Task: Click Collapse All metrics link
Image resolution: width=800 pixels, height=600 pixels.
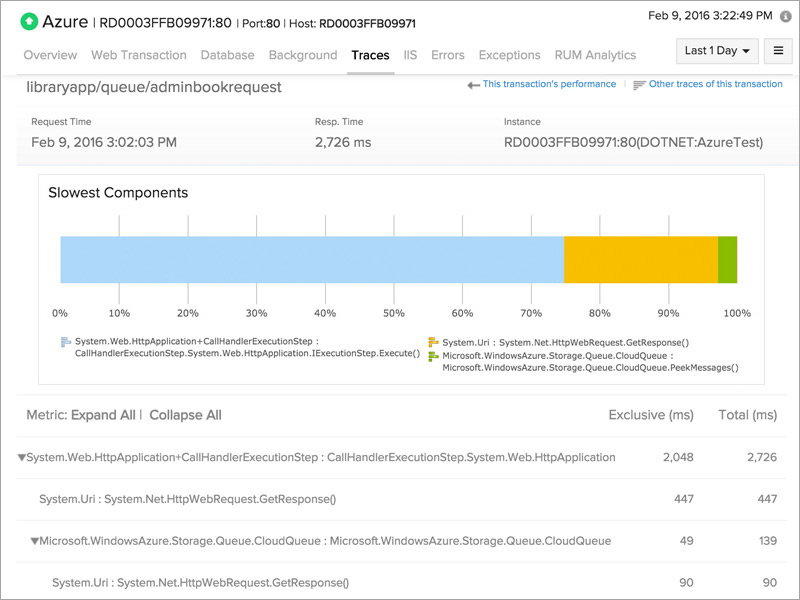Action: [x=185, y=415]
